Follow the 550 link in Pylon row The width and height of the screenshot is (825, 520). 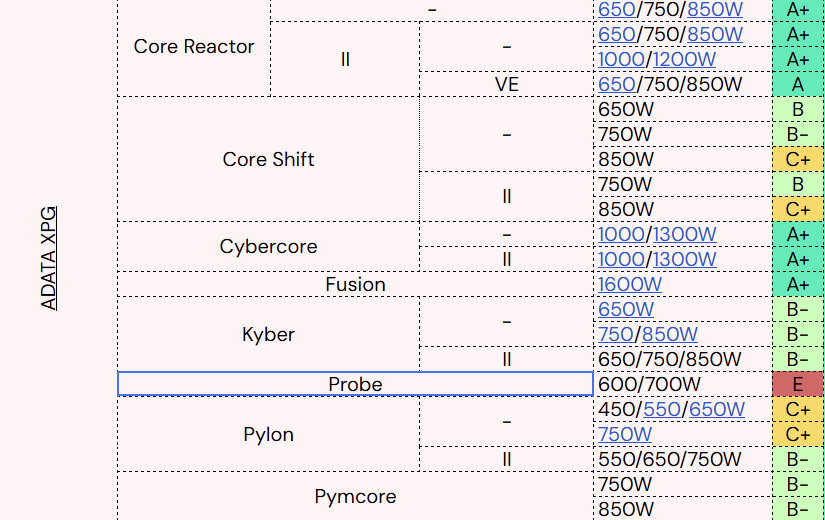[662, 409]
